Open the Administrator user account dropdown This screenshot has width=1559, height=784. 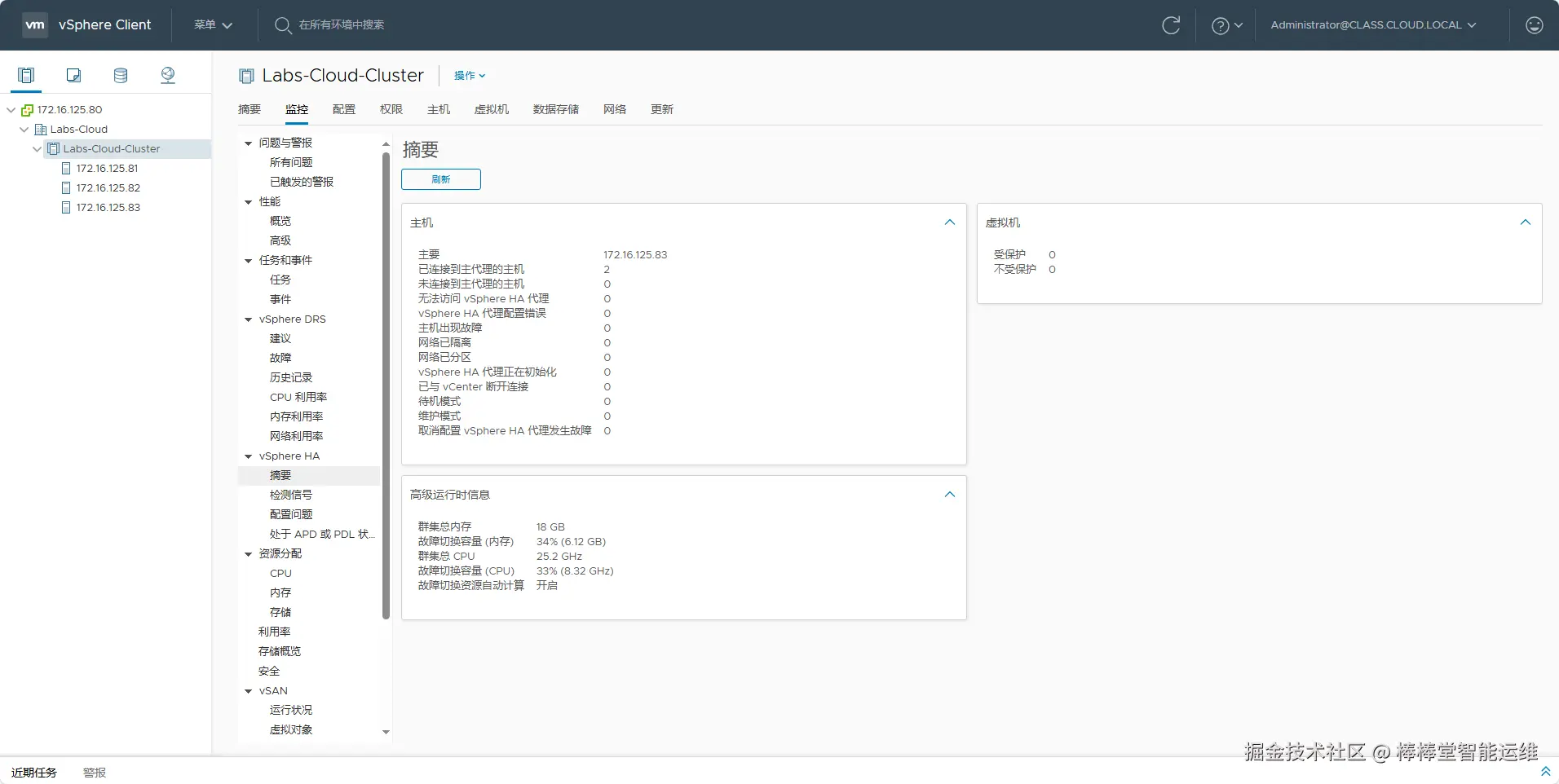(x=1373, y=25)
